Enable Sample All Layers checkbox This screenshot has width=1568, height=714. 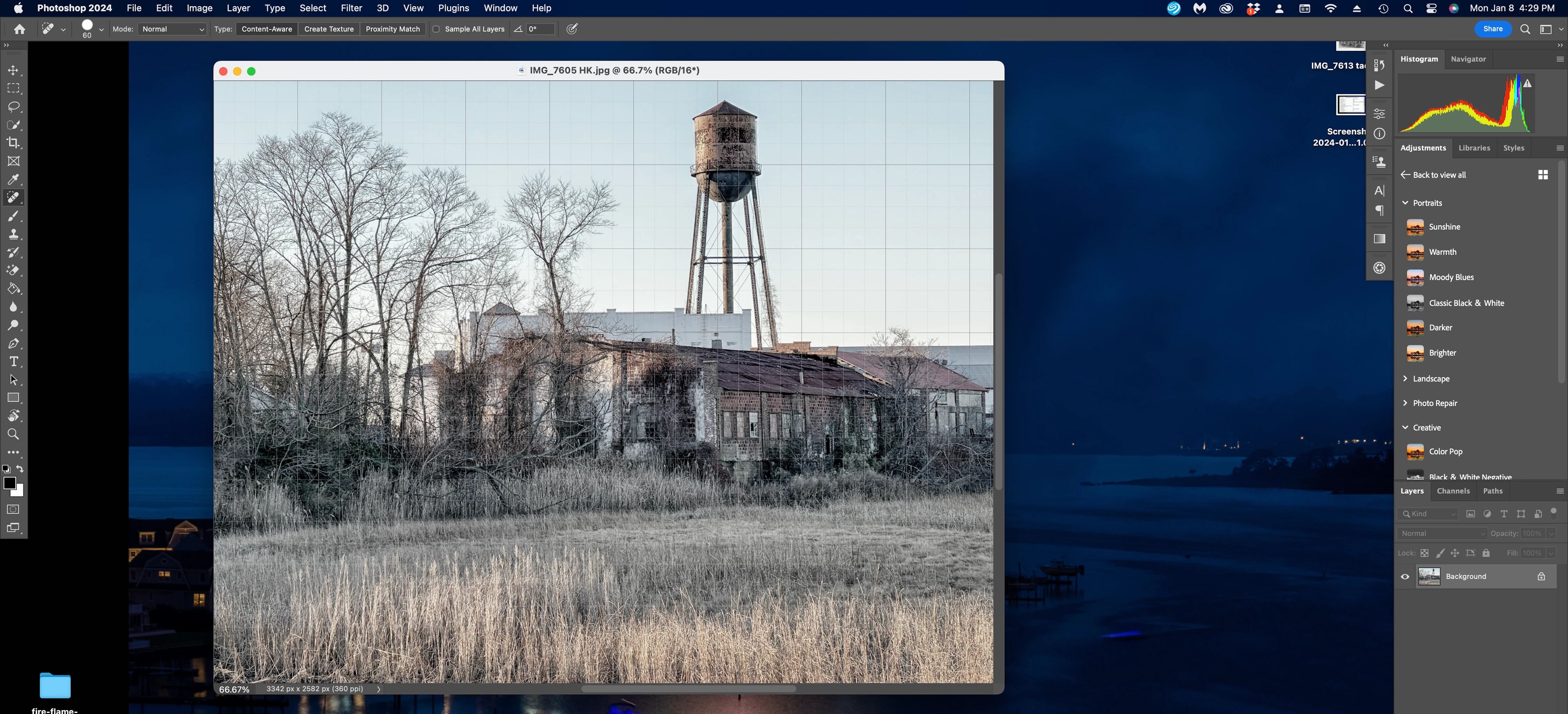coord(436,29)
